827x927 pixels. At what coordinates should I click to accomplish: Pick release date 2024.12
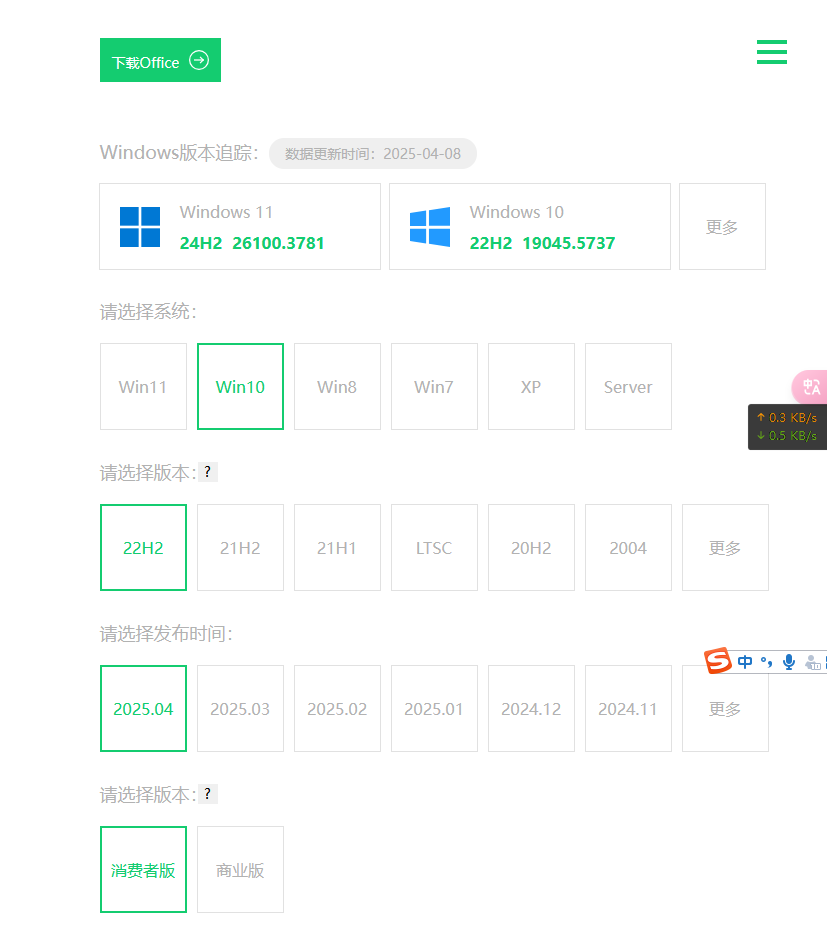click(531, 708)
